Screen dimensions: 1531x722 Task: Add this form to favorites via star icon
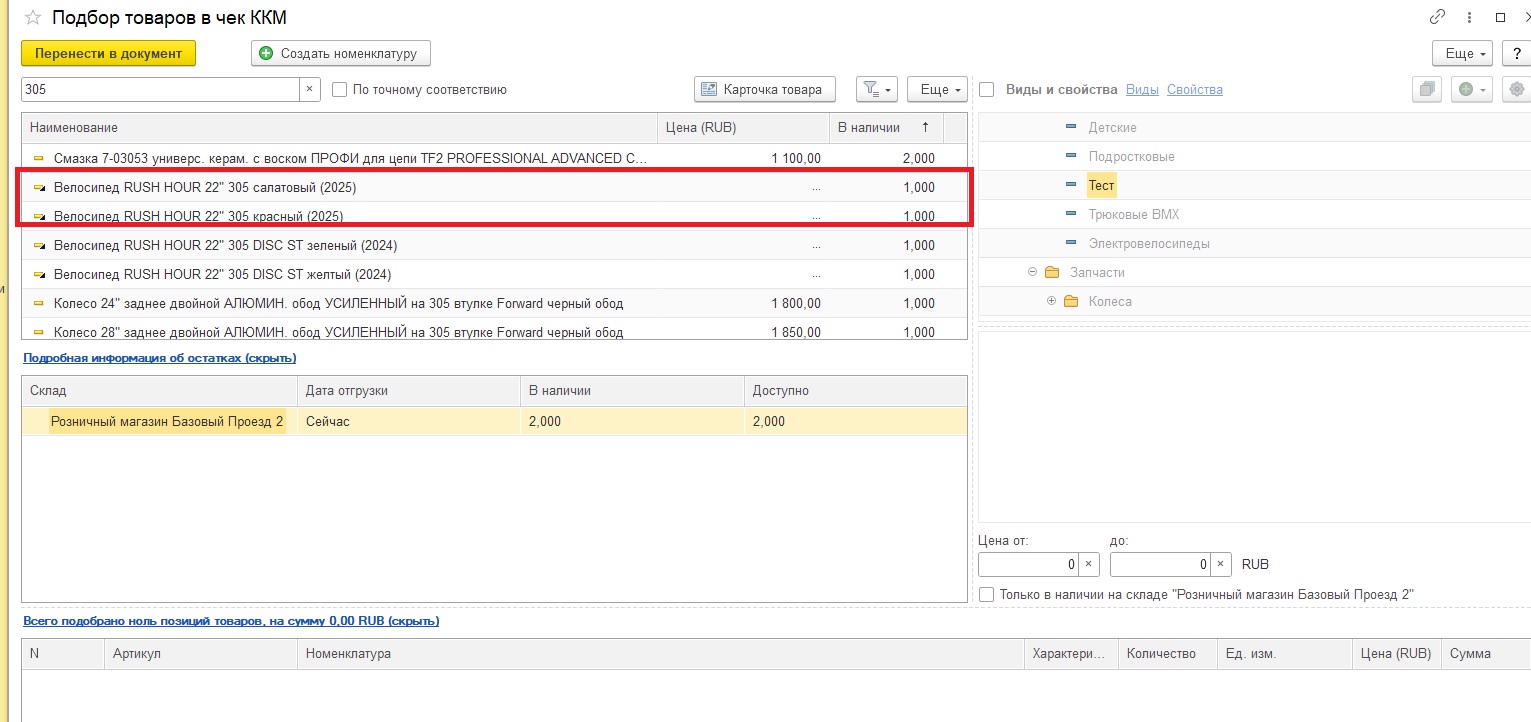33,18
